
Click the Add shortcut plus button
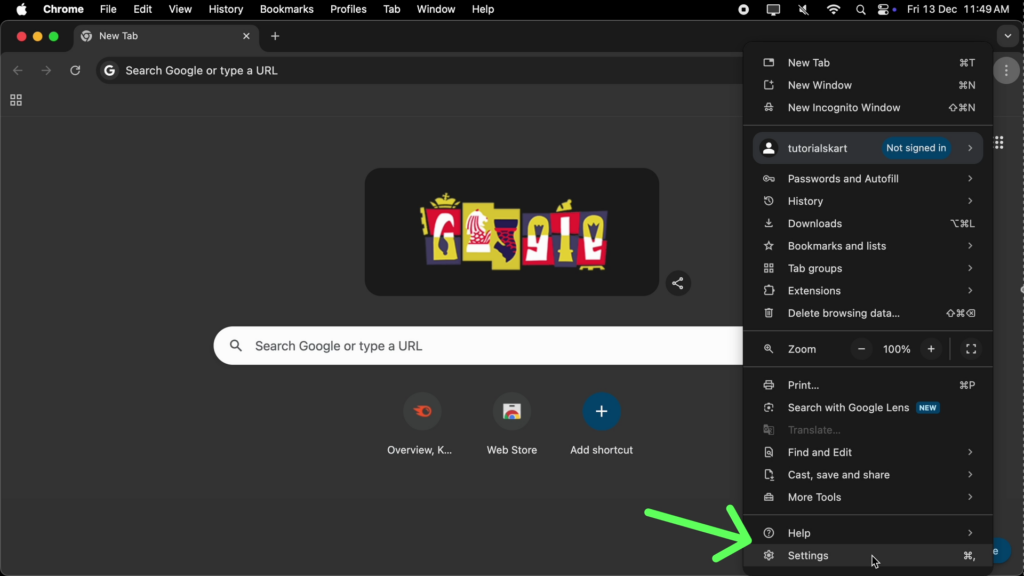coord(601,411)
